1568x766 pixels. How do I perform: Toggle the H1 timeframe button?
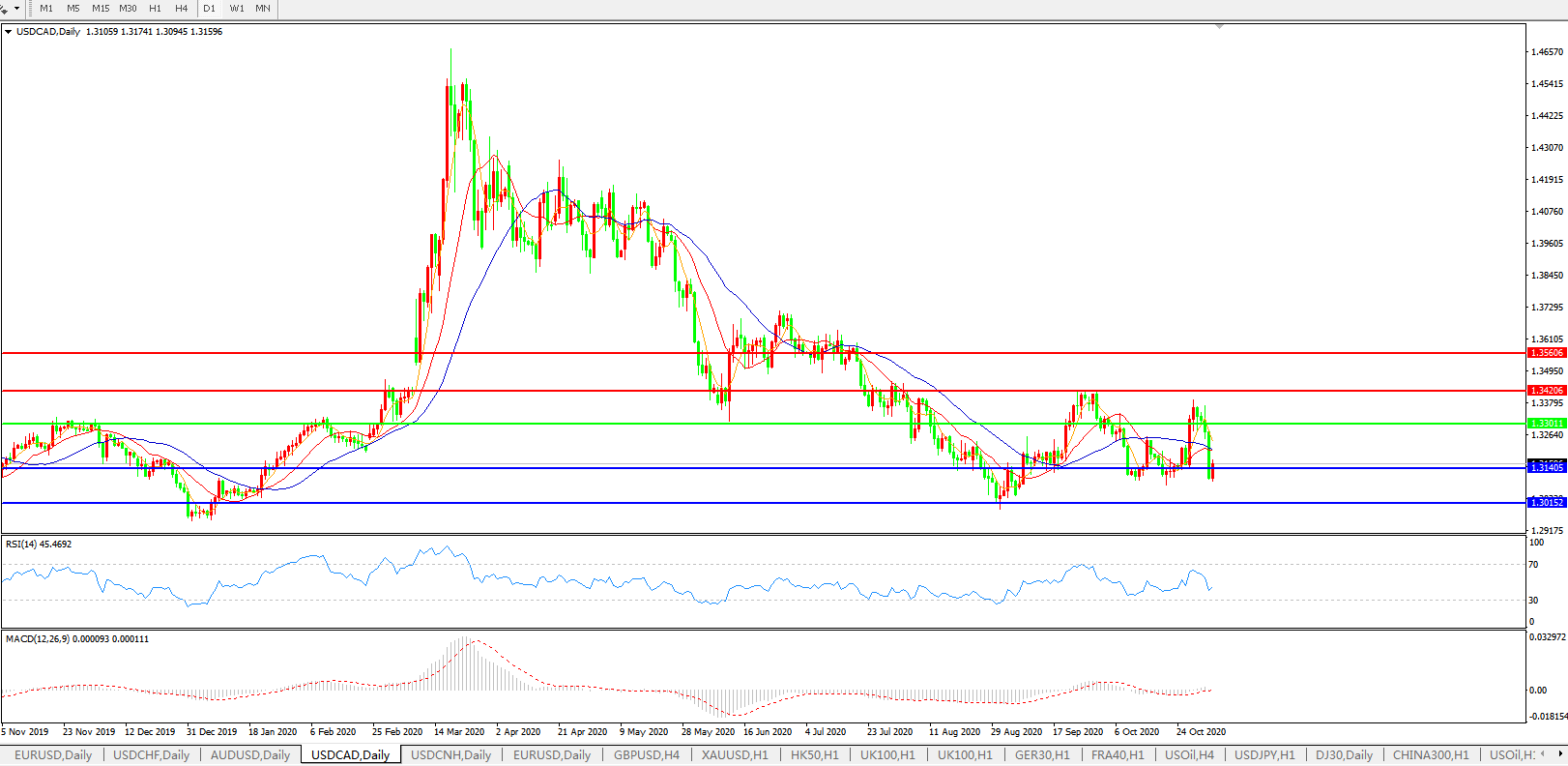click(x=155, y=9)
